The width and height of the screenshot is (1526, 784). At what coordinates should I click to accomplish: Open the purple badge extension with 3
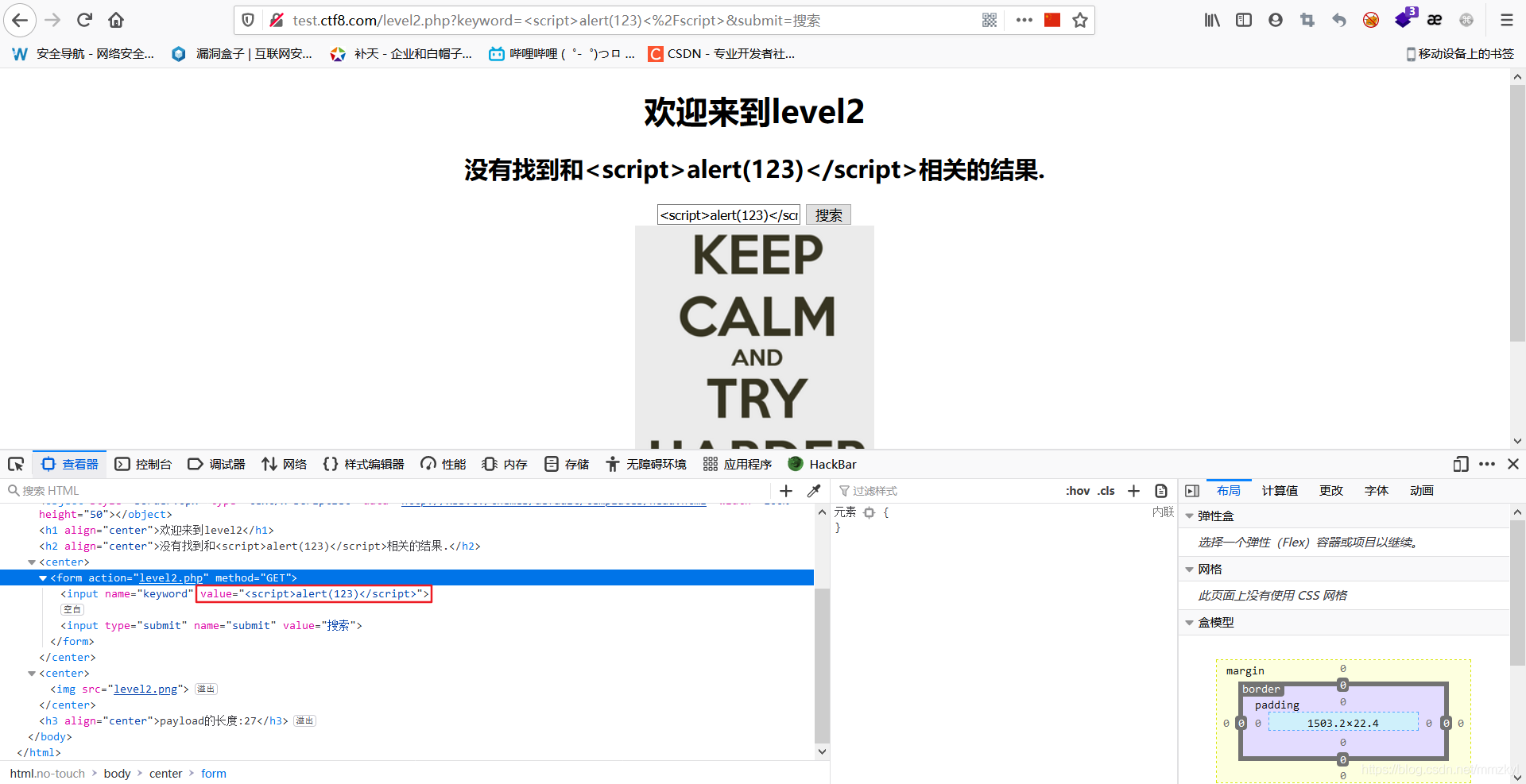pyautogui.click(x=1404, y=18)
